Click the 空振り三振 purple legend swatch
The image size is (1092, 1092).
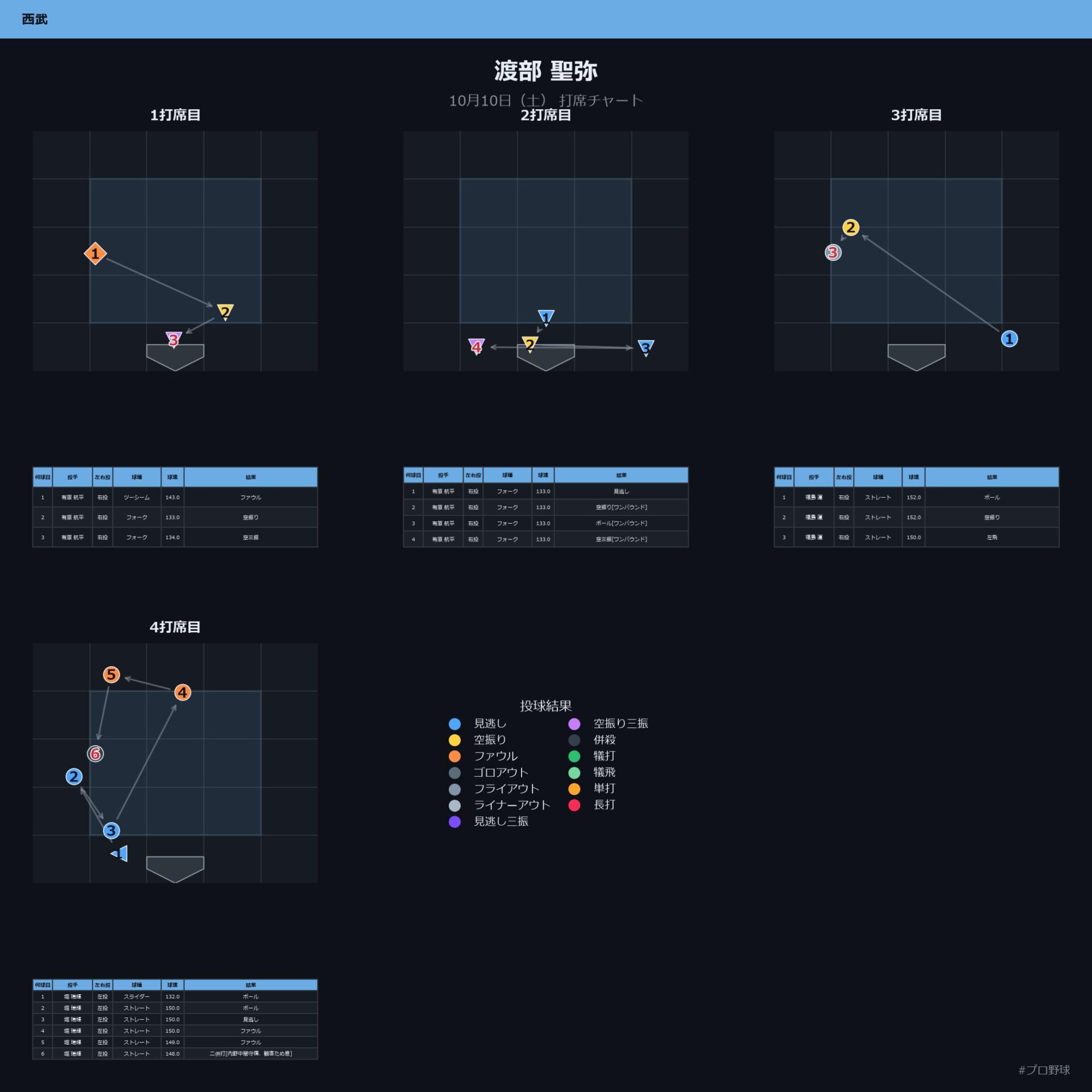574,723
